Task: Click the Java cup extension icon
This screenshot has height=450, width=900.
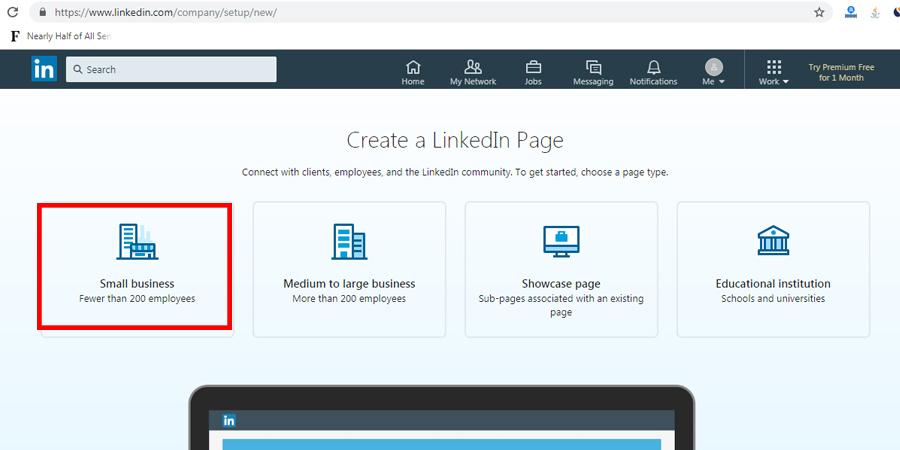Action: click(x=875, y=12)
